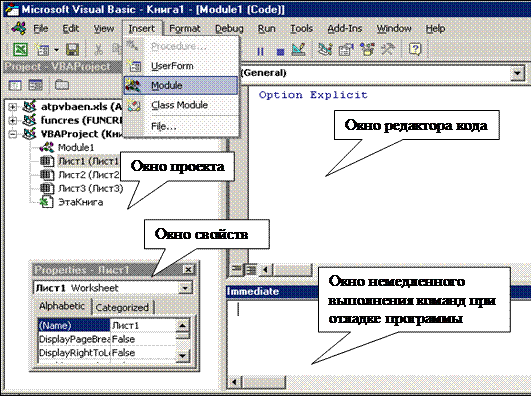Click the Class Module icon in Insert menu

coord(133,105)
